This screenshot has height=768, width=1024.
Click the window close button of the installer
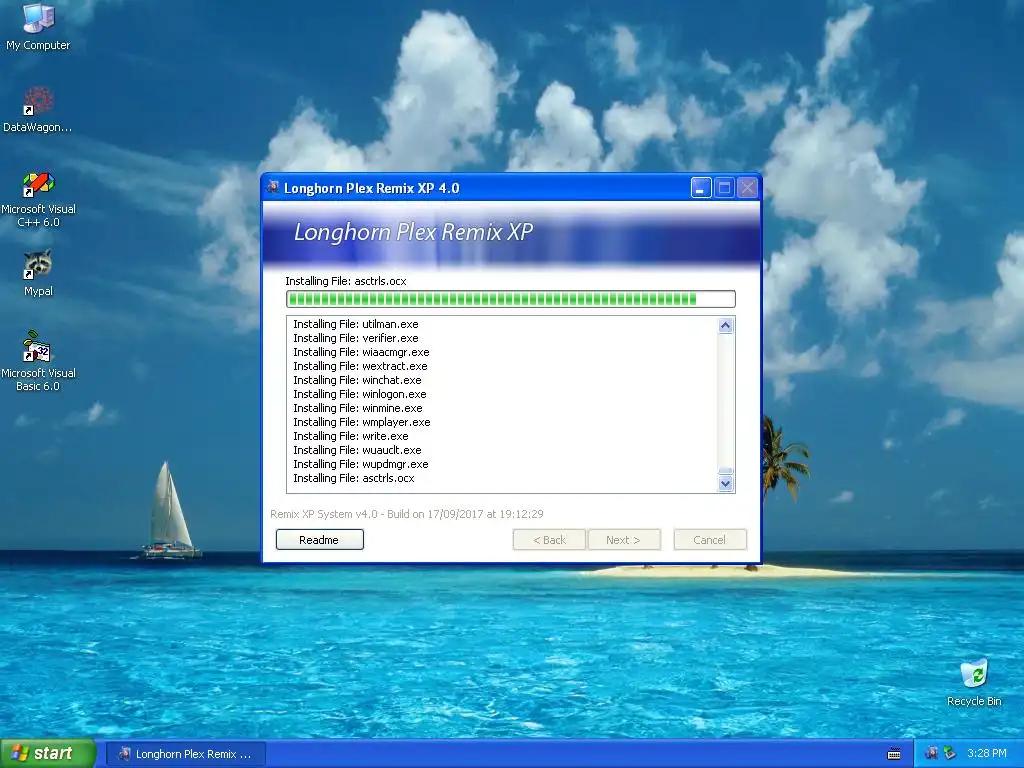(748, 188)
